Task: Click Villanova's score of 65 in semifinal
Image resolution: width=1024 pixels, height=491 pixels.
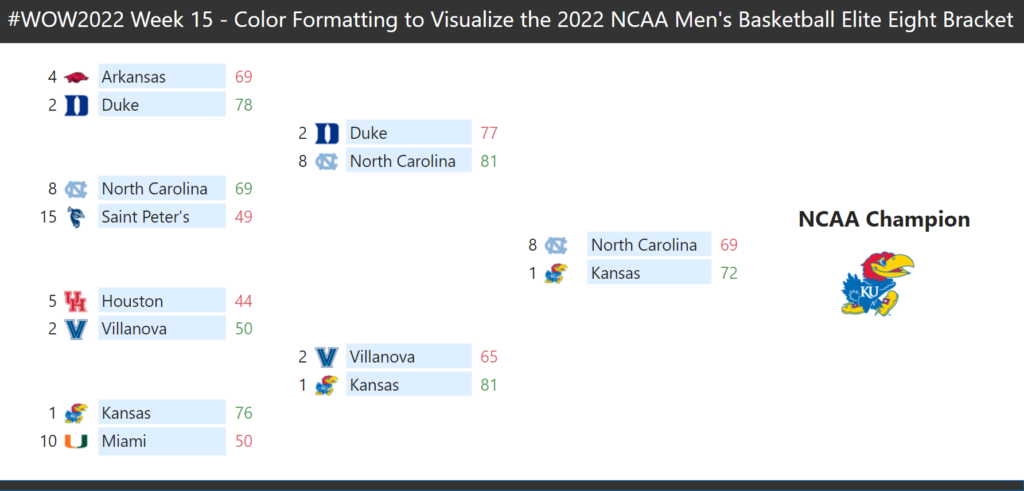Action: pos(489,357)
